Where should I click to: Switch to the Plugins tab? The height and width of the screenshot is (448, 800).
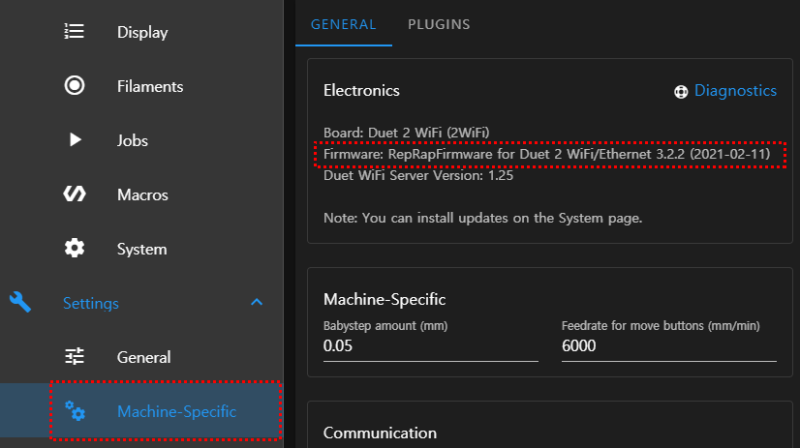[x=438, y=24]
